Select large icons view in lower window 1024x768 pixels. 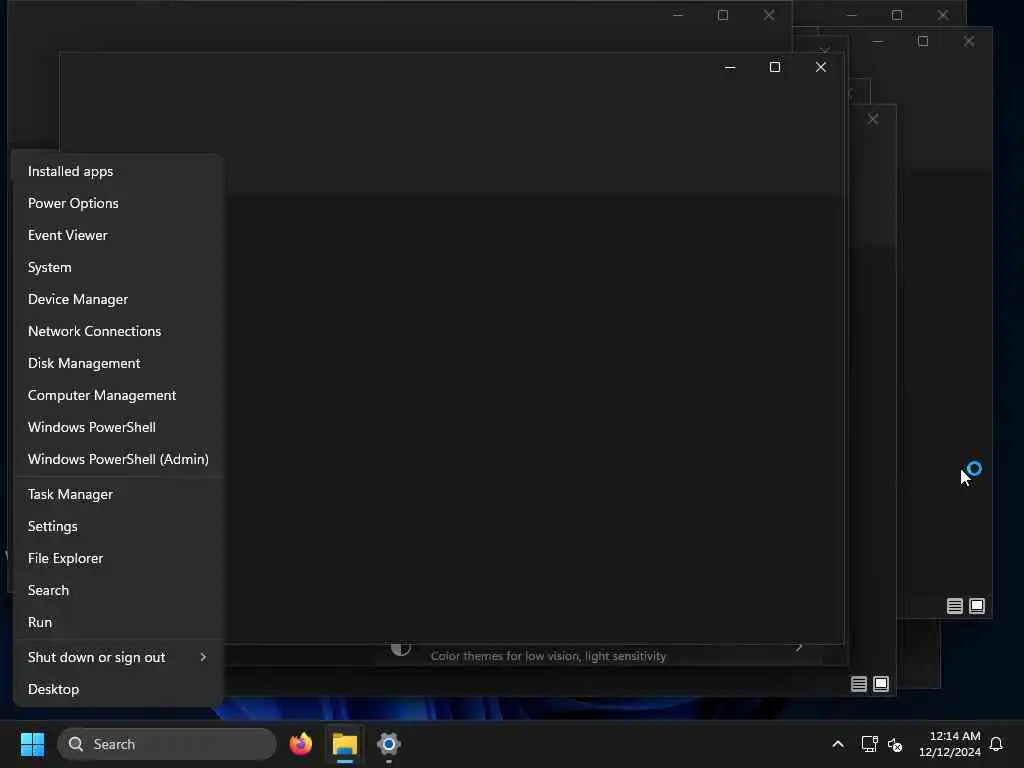point(881,684)
